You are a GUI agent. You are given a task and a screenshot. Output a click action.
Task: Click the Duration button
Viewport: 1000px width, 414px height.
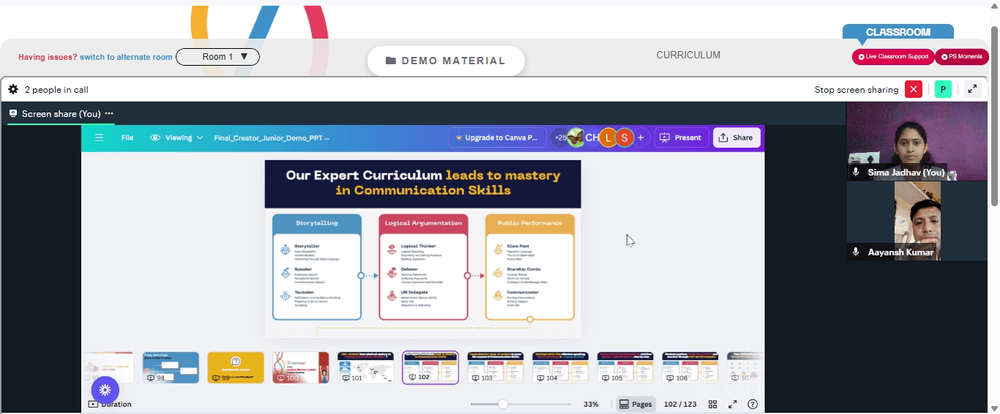pyautogui.click(x=110, y=404)
